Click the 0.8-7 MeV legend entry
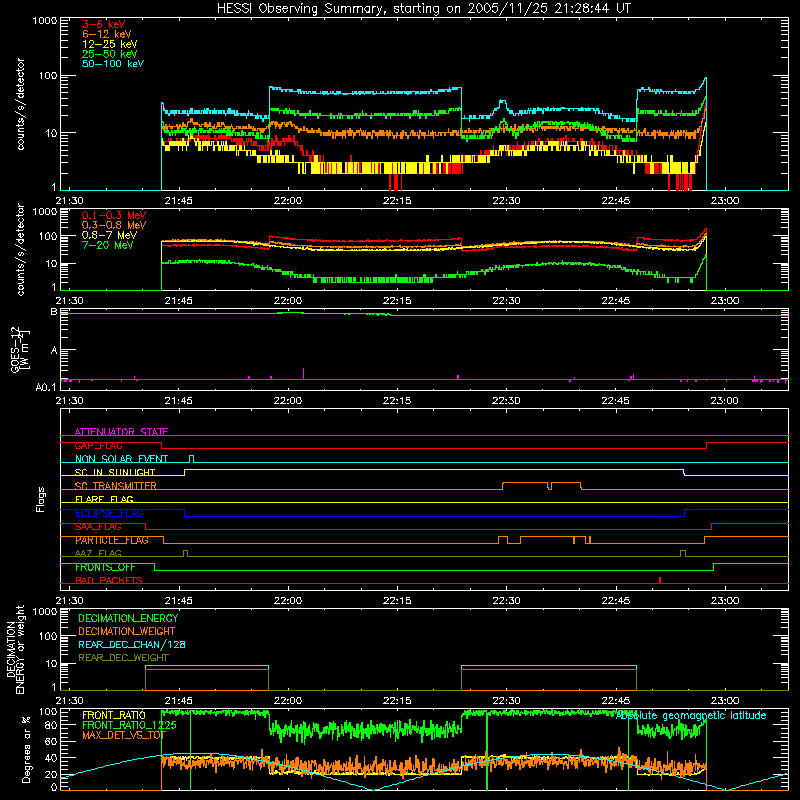Viewport: 800px width, 800px height. click(109, 235)
